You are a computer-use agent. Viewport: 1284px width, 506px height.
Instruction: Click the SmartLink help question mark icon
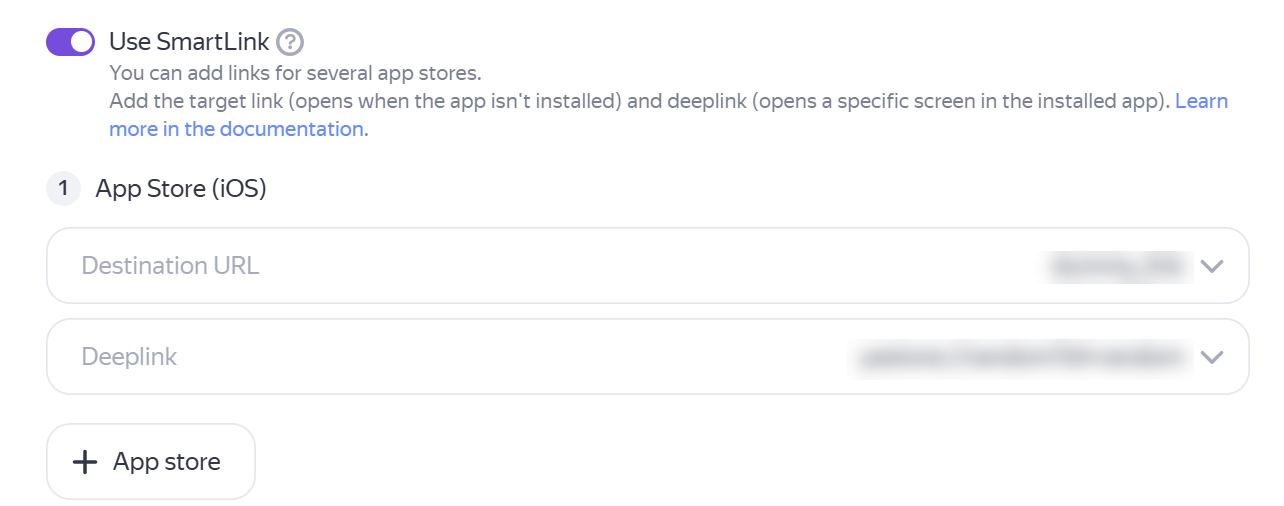(290, 42)
